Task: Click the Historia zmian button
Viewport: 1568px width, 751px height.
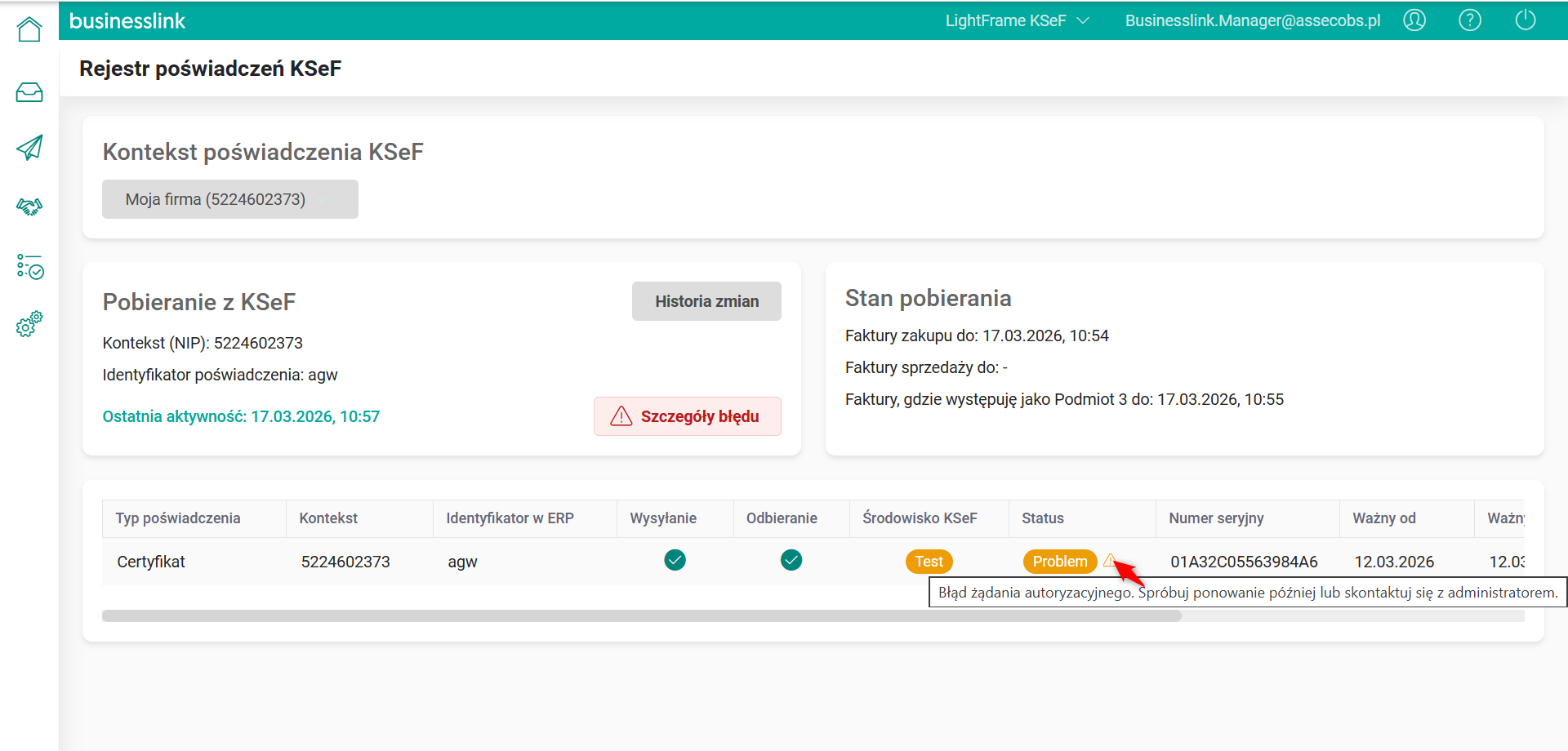Action: [x=706, y=301]
